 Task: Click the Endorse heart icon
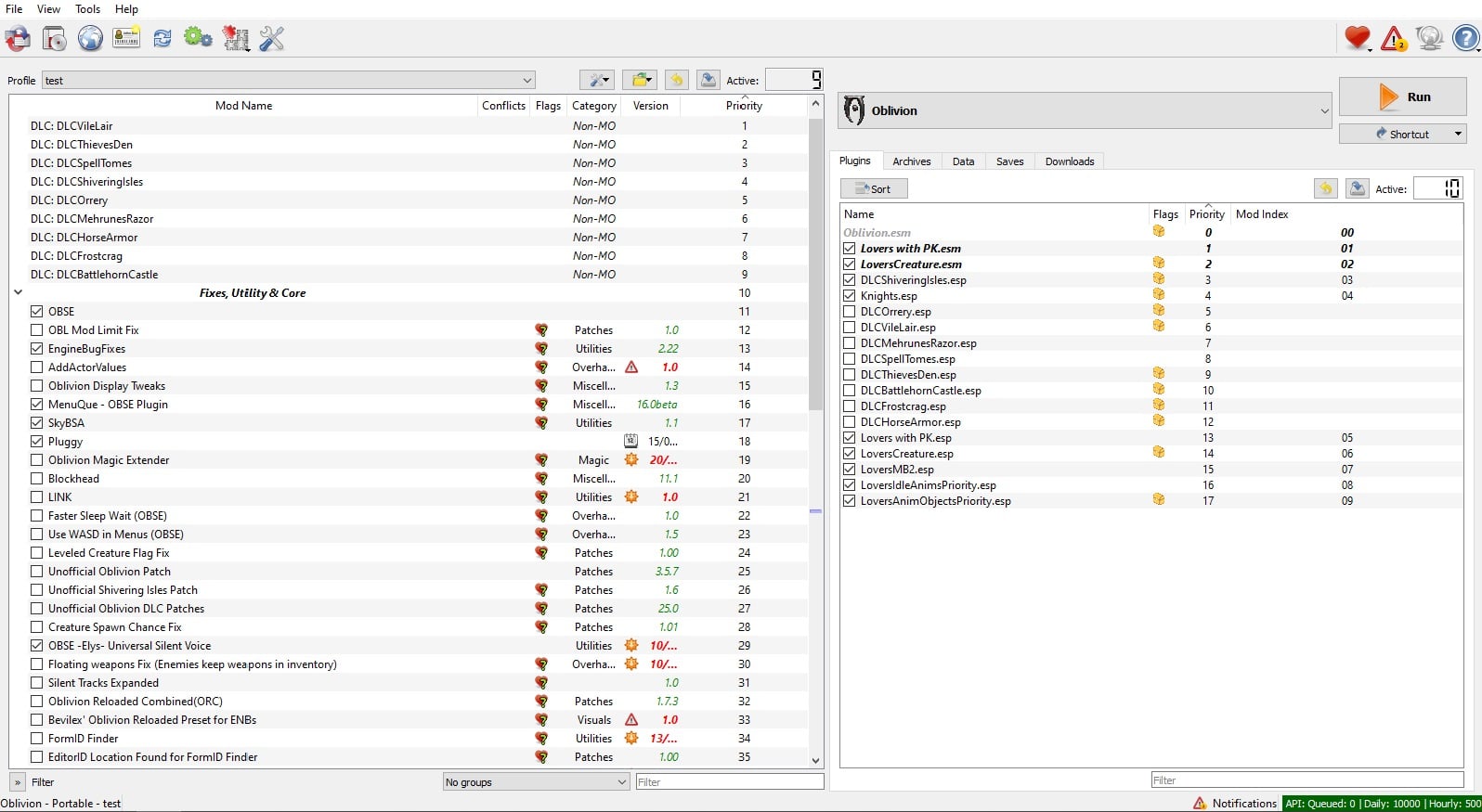(1358, 38)
